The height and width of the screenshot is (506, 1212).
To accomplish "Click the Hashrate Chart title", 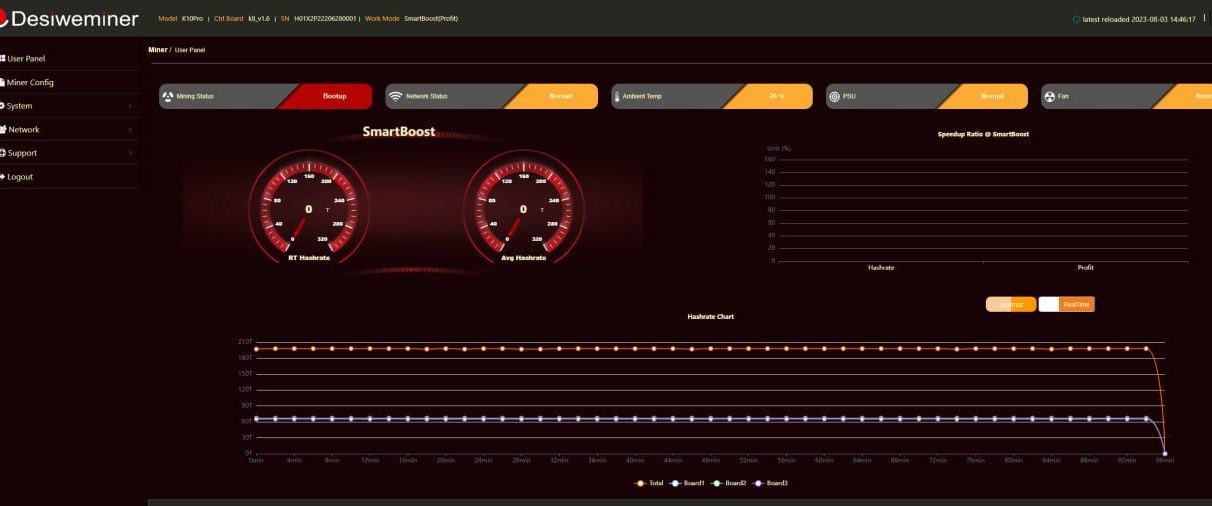I will tap(711, 316).
